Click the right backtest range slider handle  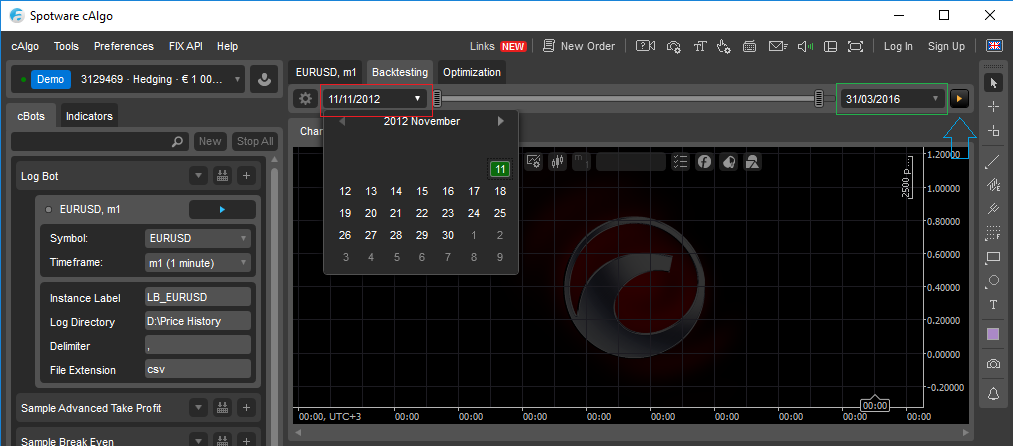pos(819,99)
